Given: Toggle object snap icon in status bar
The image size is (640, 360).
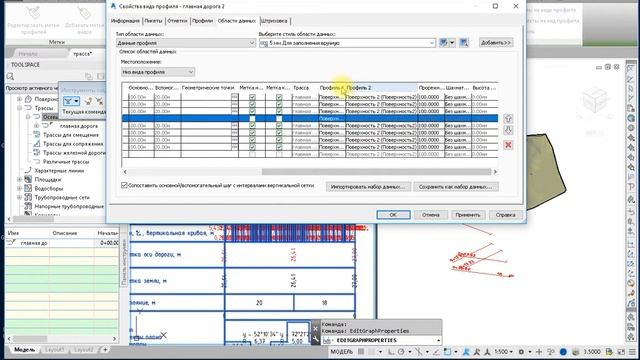Looking at the screenshot, I should (x=447, y=351).
